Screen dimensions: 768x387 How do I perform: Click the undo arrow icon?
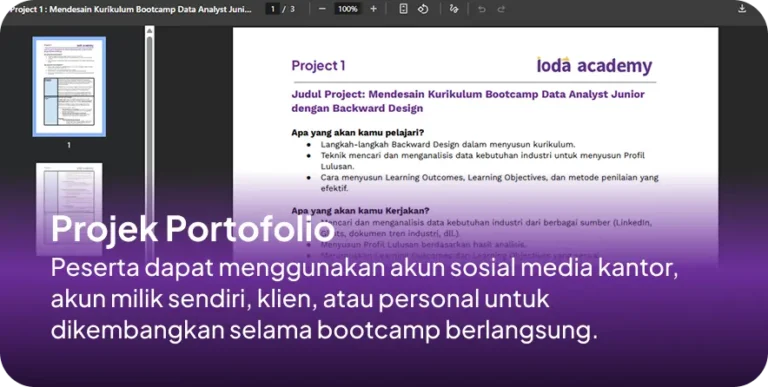click(481, 9)
